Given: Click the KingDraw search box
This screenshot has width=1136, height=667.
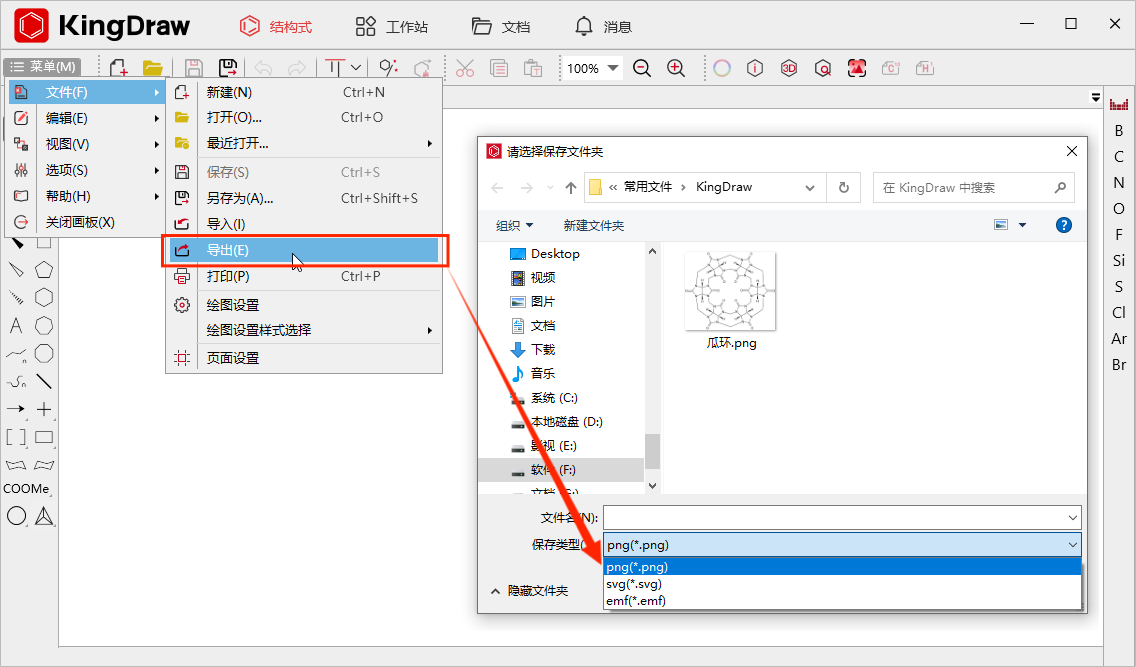Looking at the screenshot, I should pyautogui.click(x=973, y=188).
